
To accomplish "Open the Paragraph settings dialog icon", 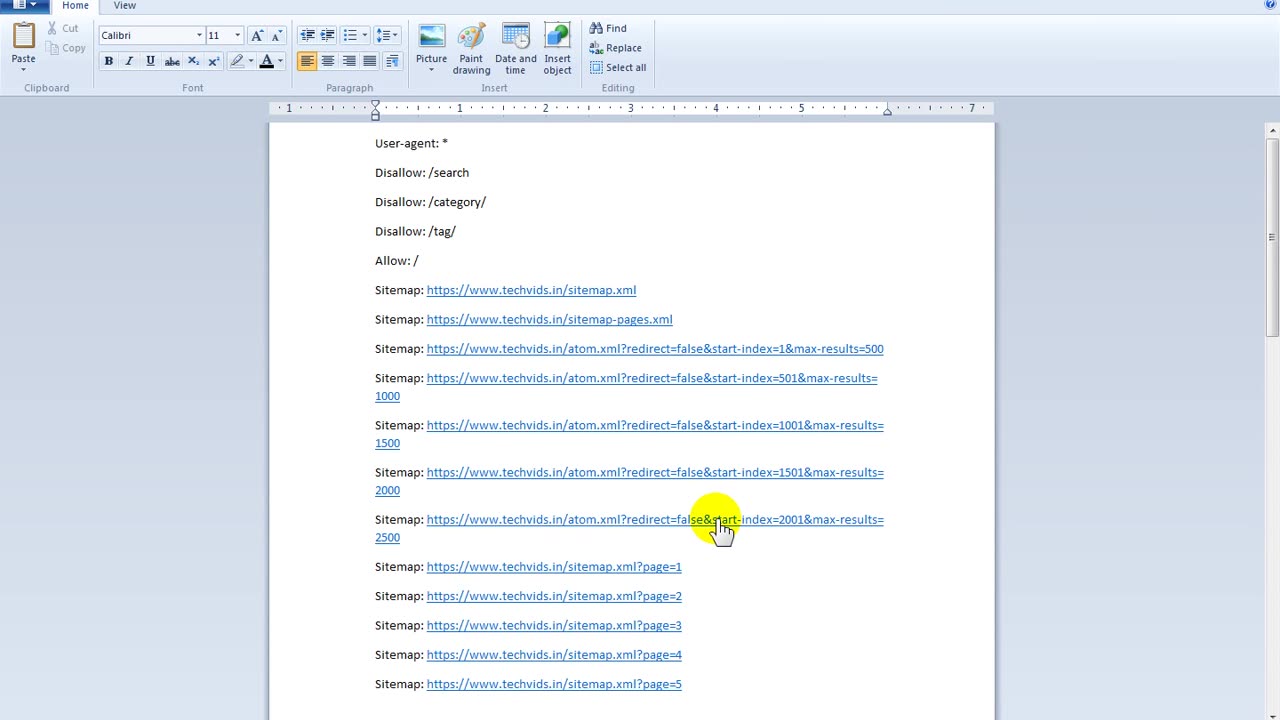I will coord(392,61).
